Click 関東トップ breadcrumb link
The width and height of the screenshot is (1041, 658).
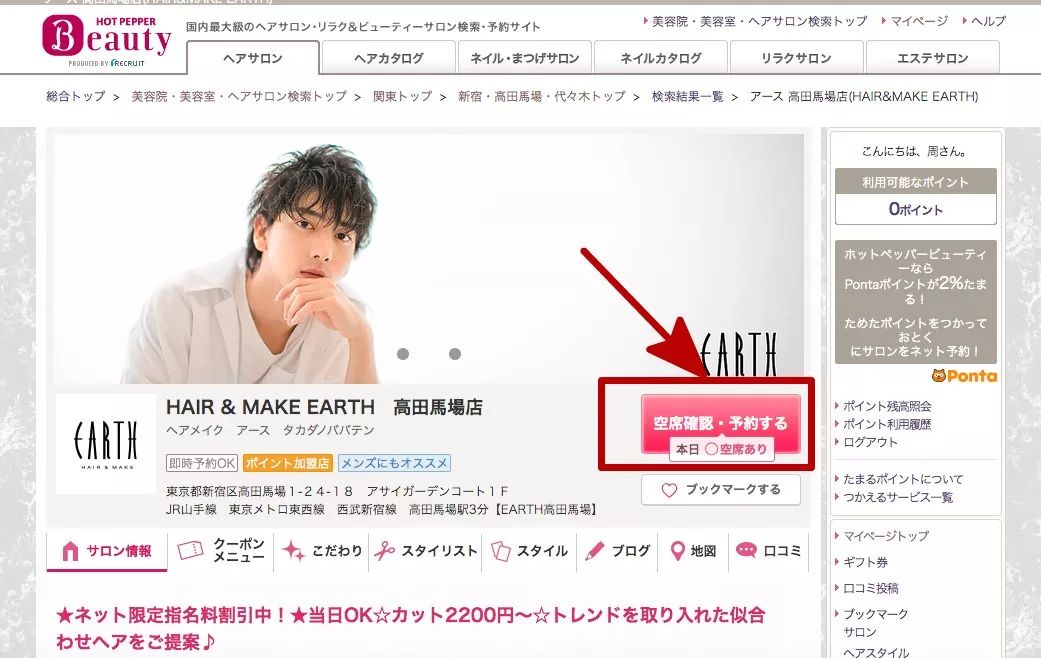click(402, 96)
